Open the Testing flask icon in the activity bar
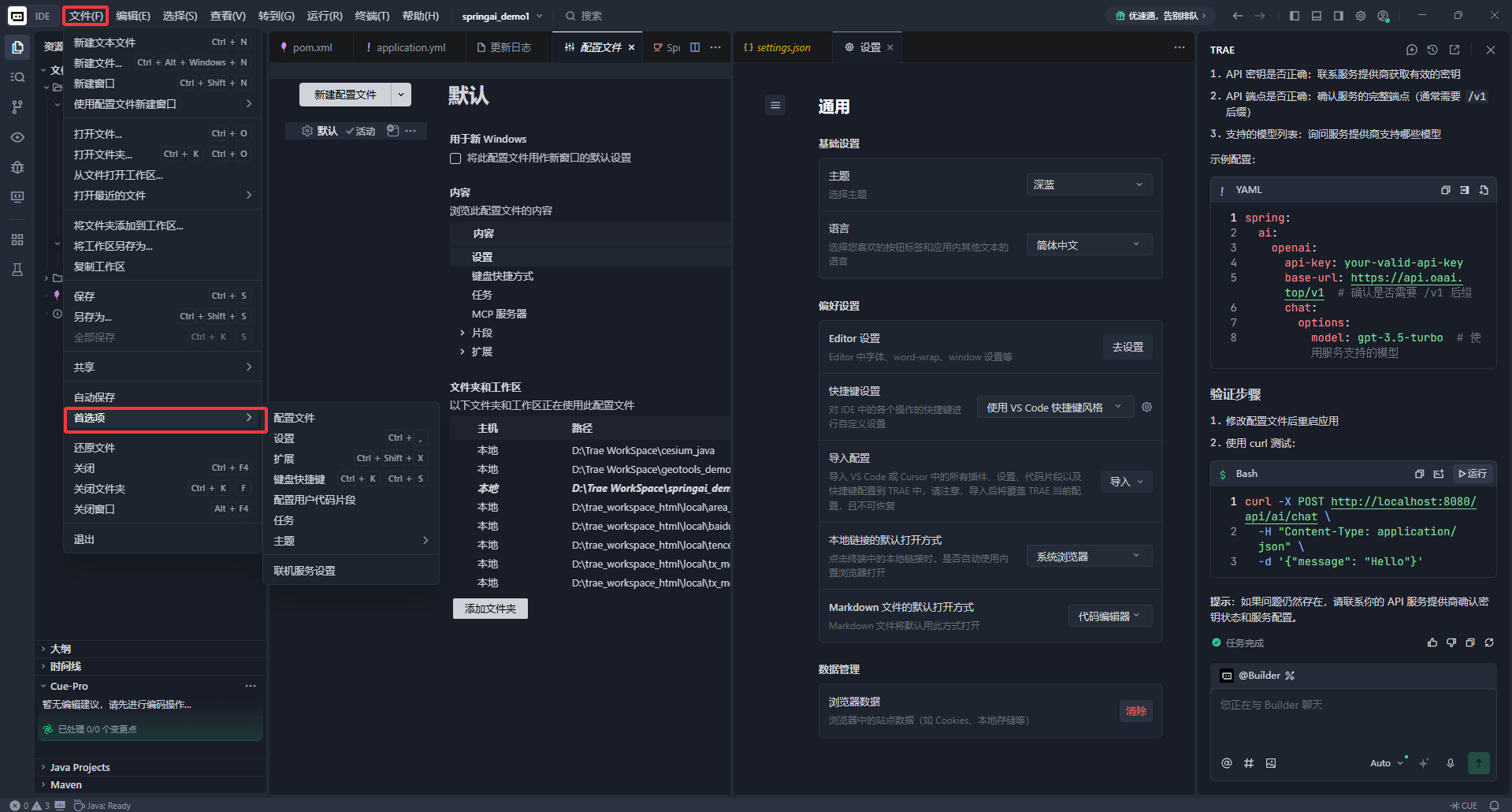 tap(17, 270)
